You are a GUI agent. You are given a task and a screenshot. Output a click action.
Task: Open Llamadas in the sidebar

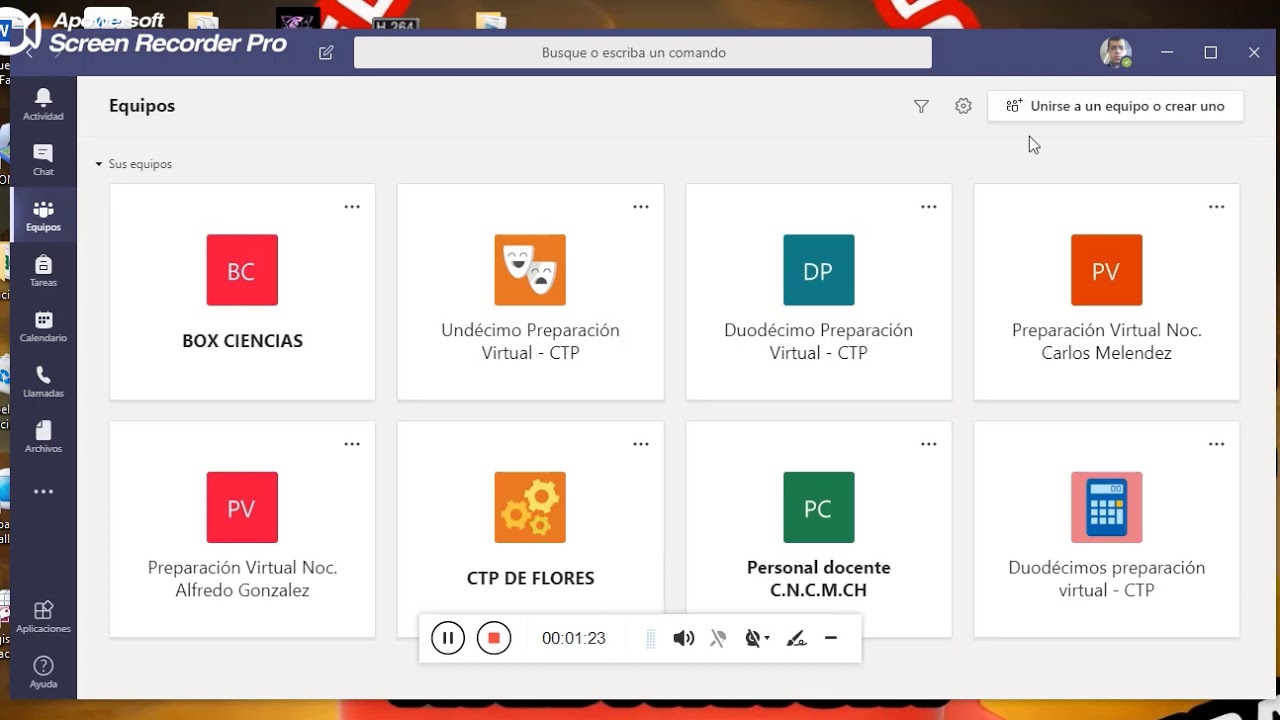43,382
